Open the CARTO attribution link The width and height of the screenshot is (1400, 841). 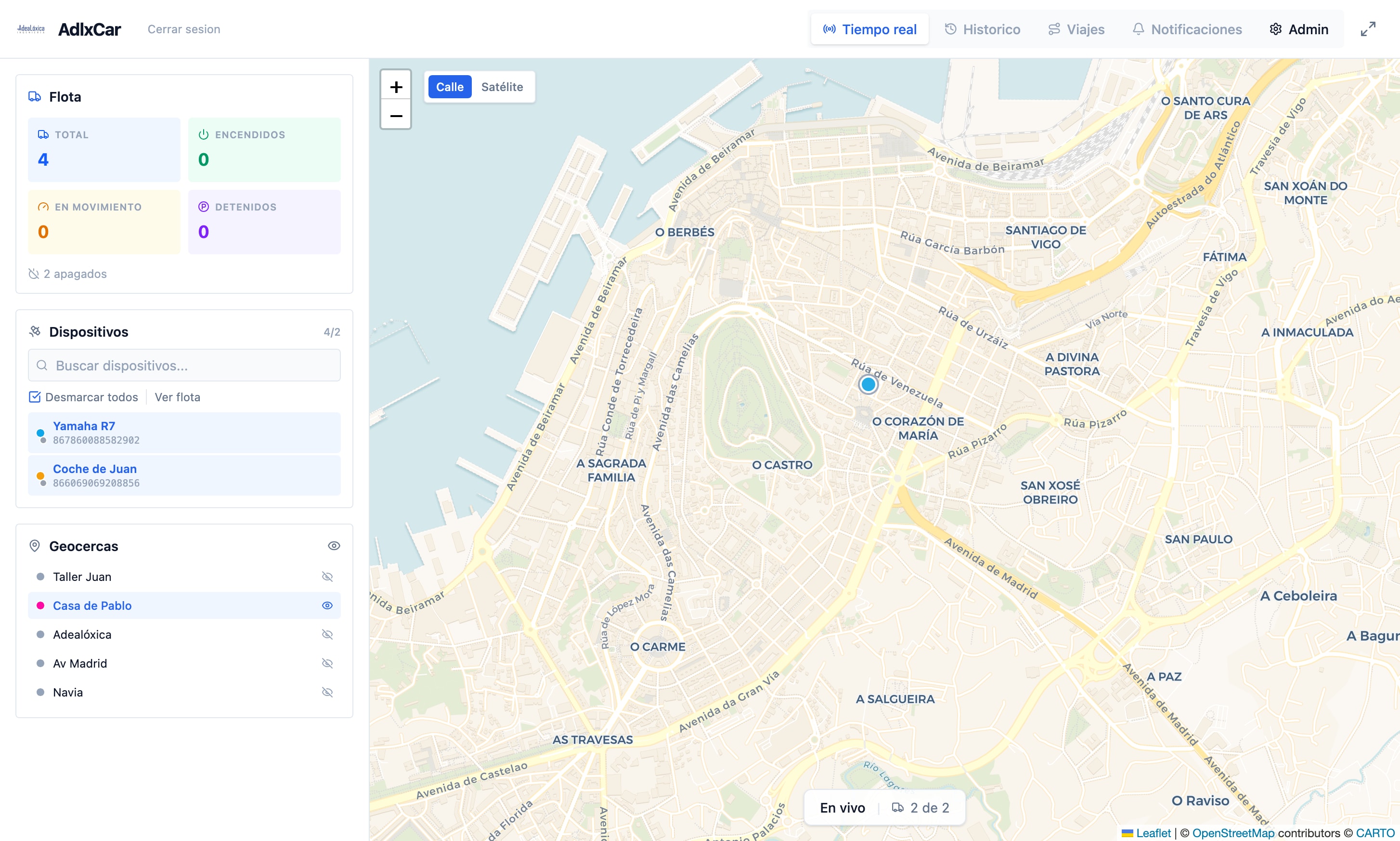(x=1375, y=832)
